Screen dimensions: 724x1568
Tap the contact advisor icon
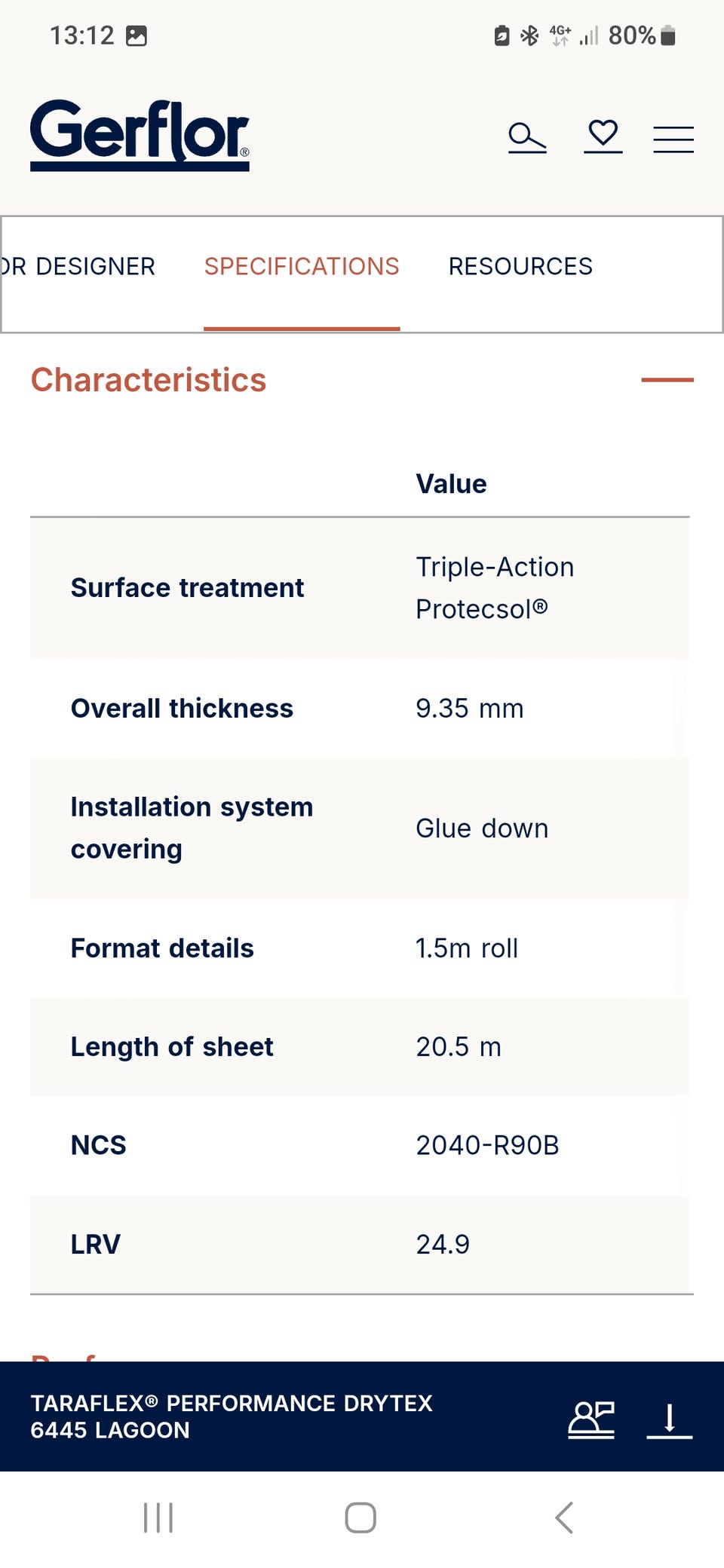591,1419
